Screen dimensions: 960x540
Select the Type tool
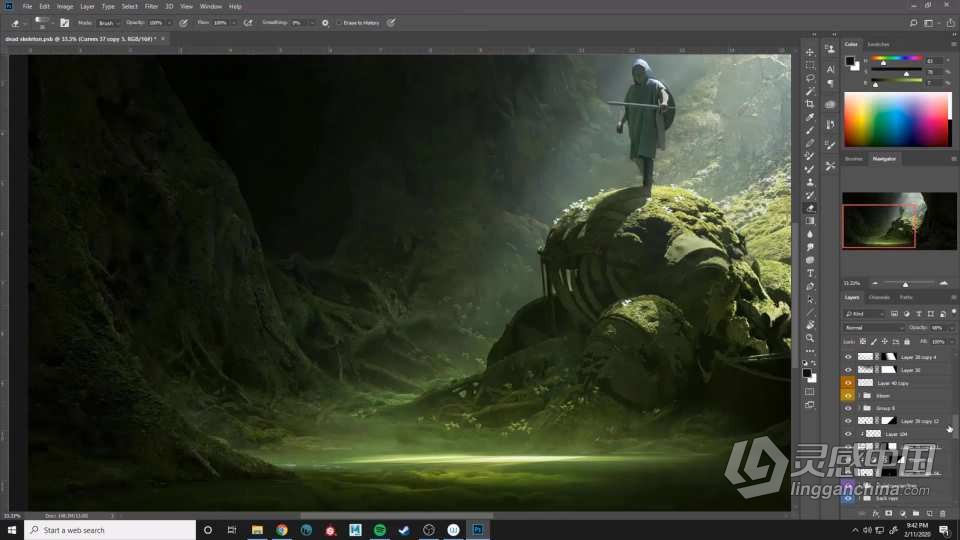click(810, 273)
